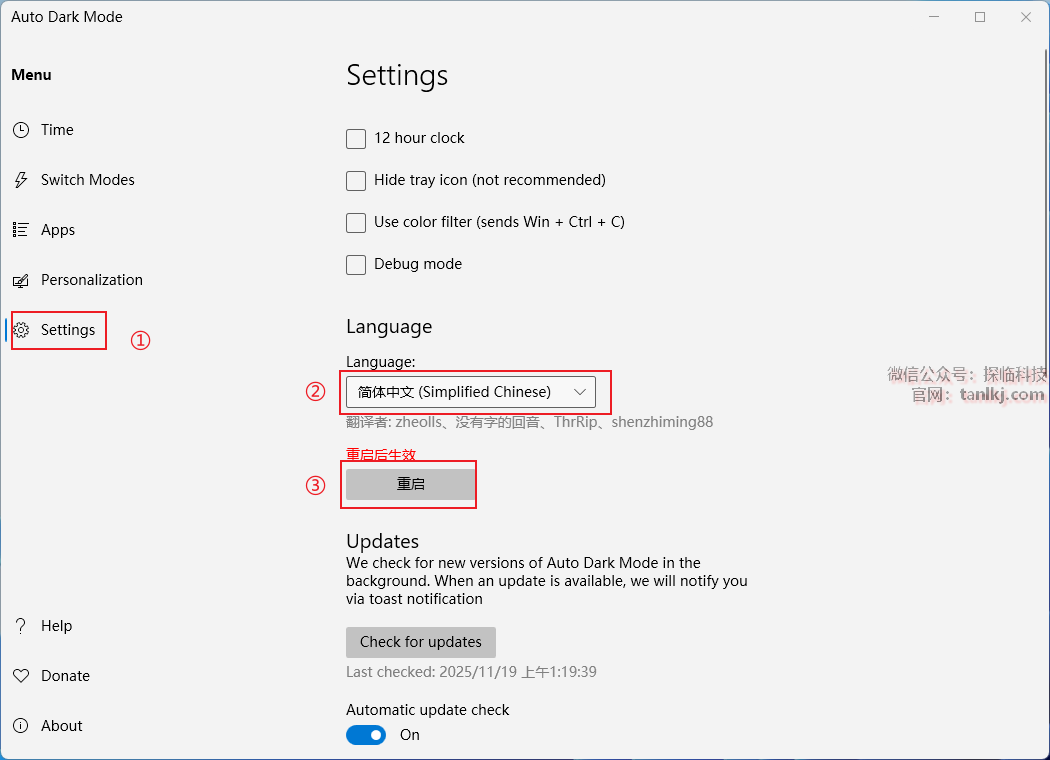Click the clock icon beside Time
The height and width of the screenshot is (760, 1050).
21,130
